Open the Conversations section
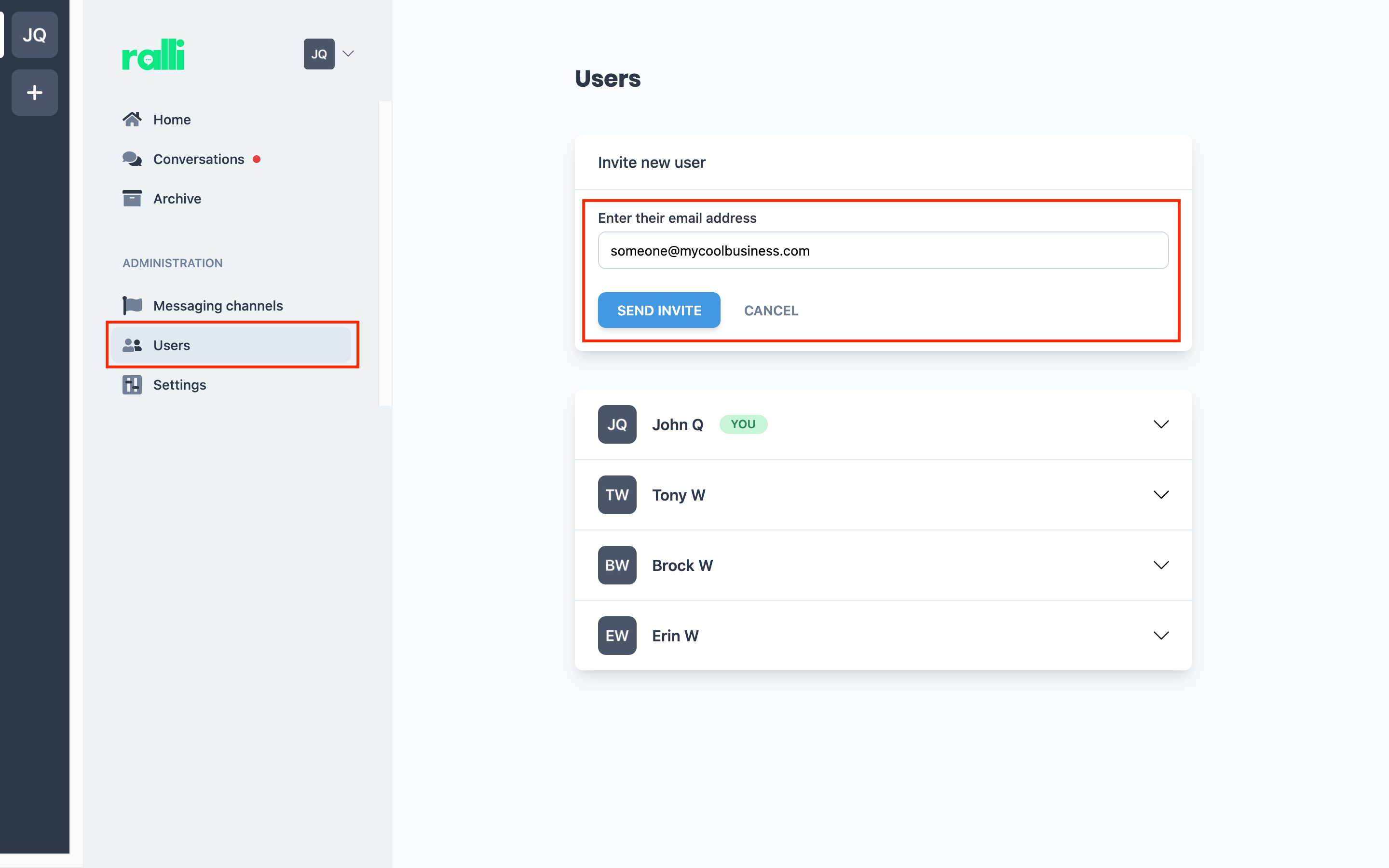The height and width of the screenshot is (868, 1389). tap(199, 159)
